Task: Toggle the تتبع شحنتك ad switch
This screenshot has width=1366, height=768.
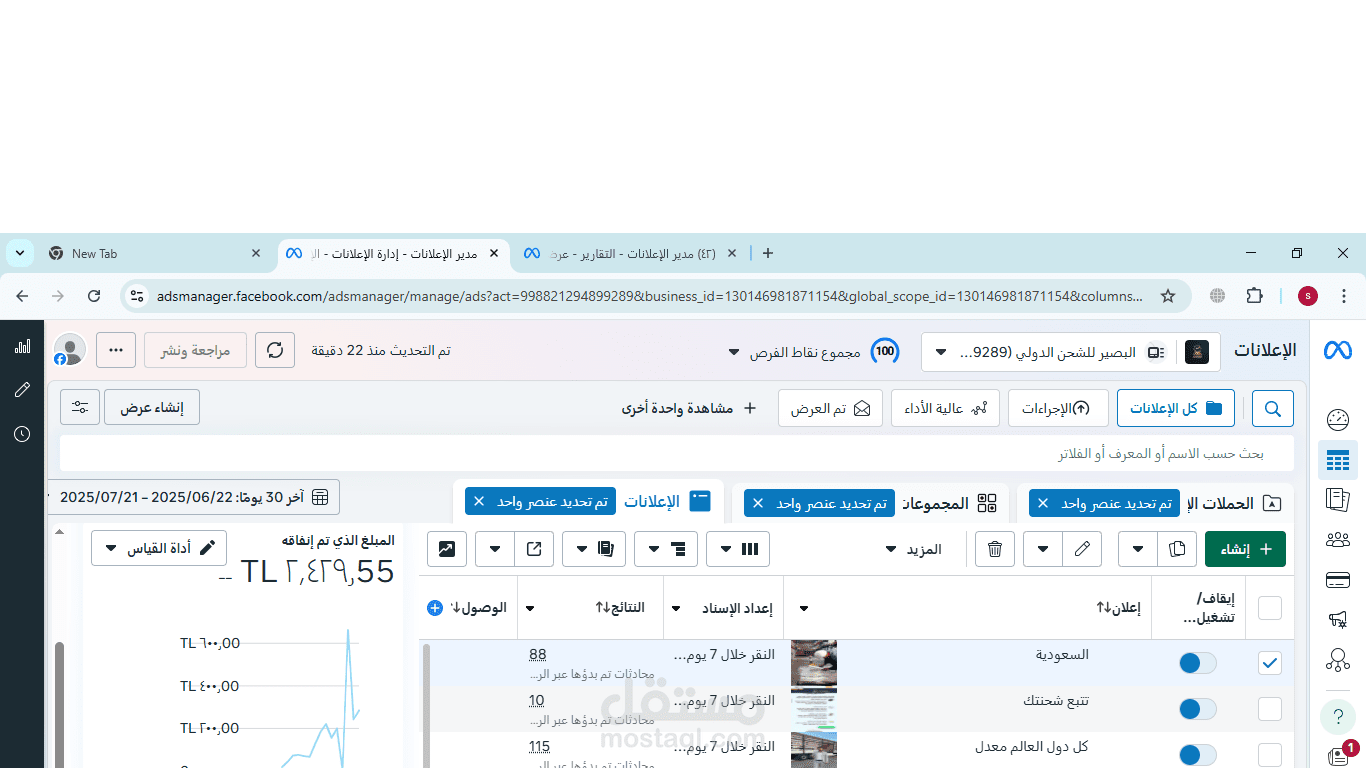Action: click(1197, 709)
